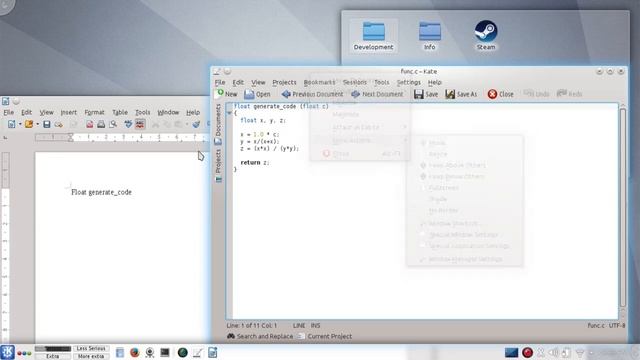Click the three colored dots activities icon
Image resolution: width=640 pixels, height=360 pixels.
[24, 353]
